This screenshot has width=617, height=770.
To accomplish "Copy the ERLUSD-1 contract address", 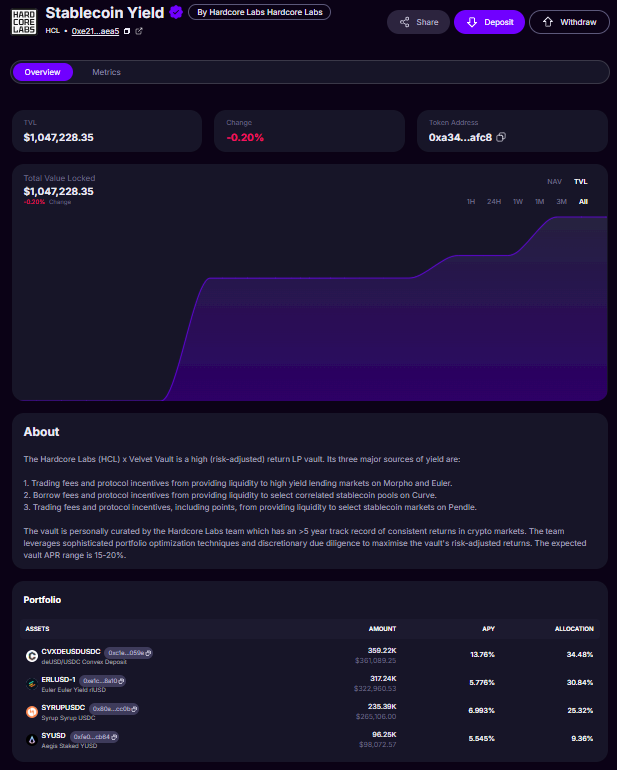I will pos(121,681).
